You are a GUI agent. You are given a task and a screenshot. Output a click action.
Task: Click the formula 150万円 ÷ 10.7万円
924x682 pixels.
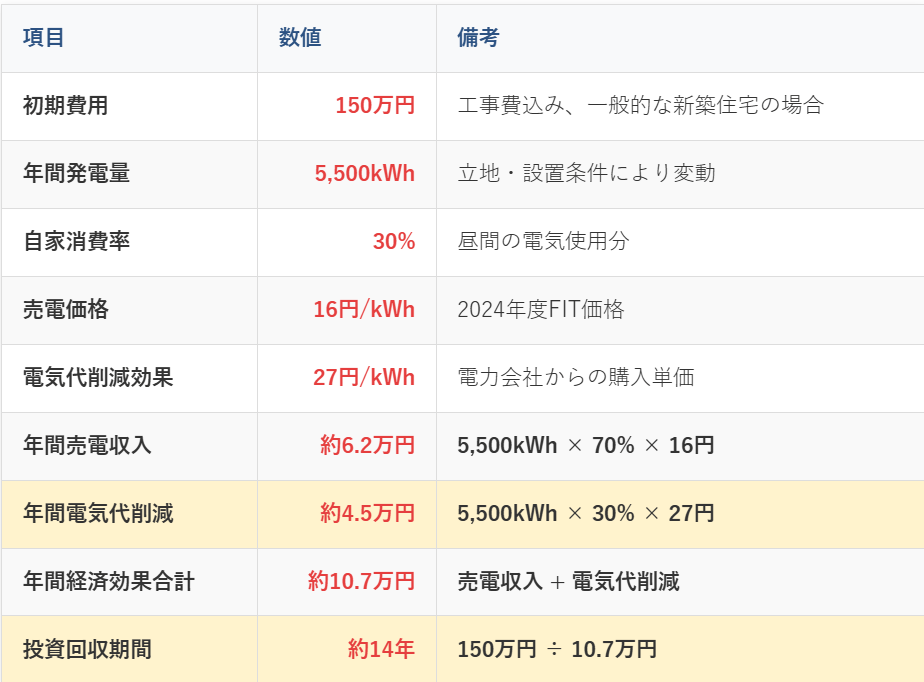tap(557, 650)
